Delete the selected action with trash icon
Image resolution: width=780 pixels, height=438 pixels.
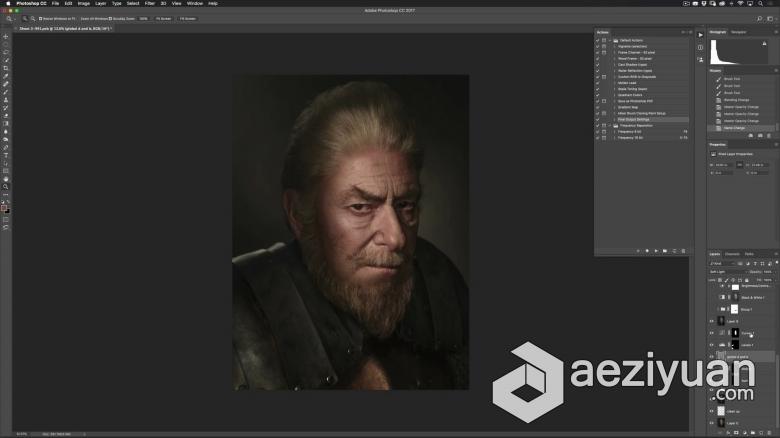683,251
